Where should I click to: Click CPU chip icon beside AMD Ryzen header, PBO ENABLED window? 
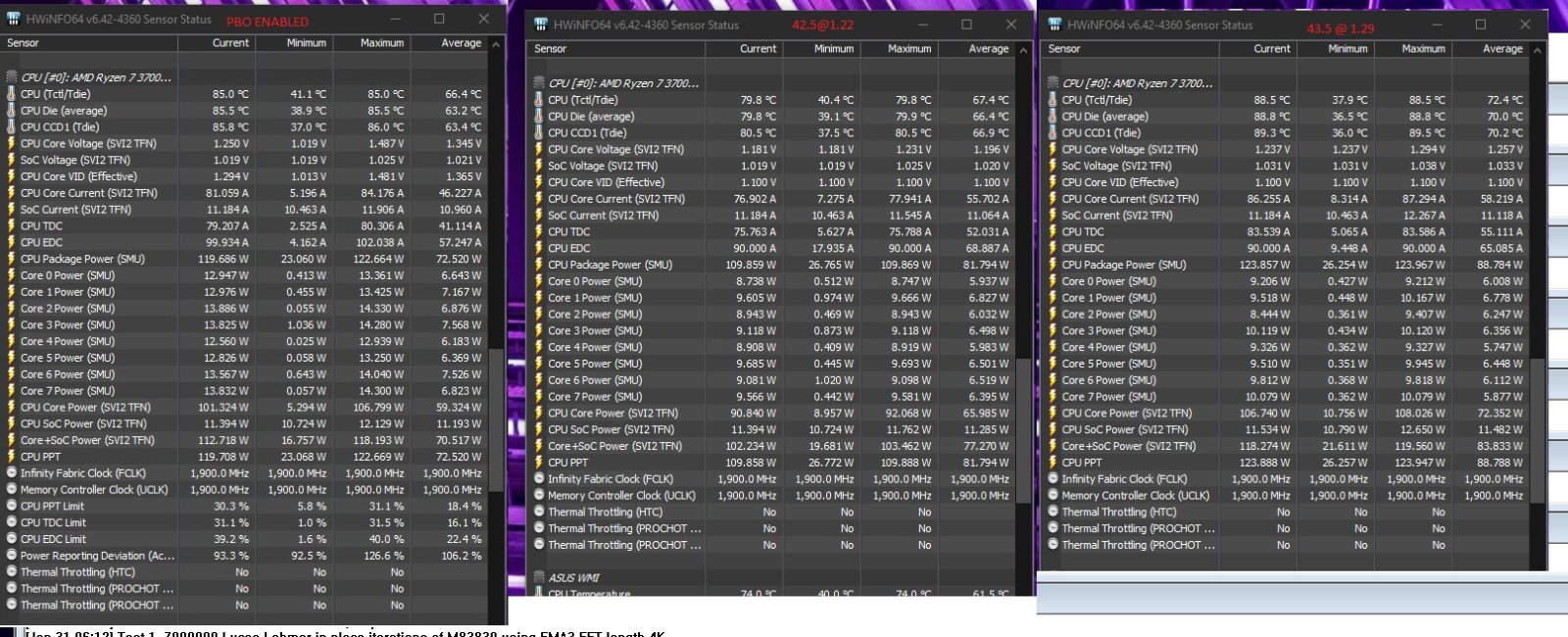(12, 76)
